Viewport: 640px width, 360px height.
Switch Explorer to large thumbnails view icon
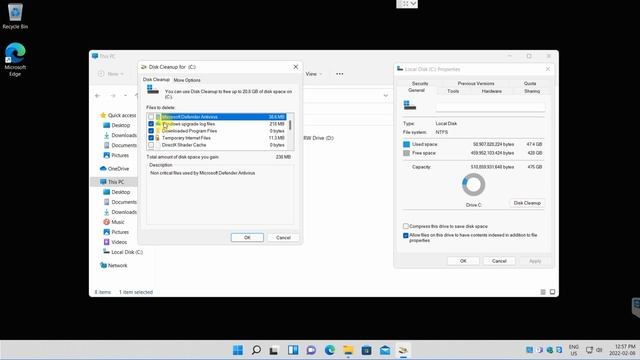point(552,292)
